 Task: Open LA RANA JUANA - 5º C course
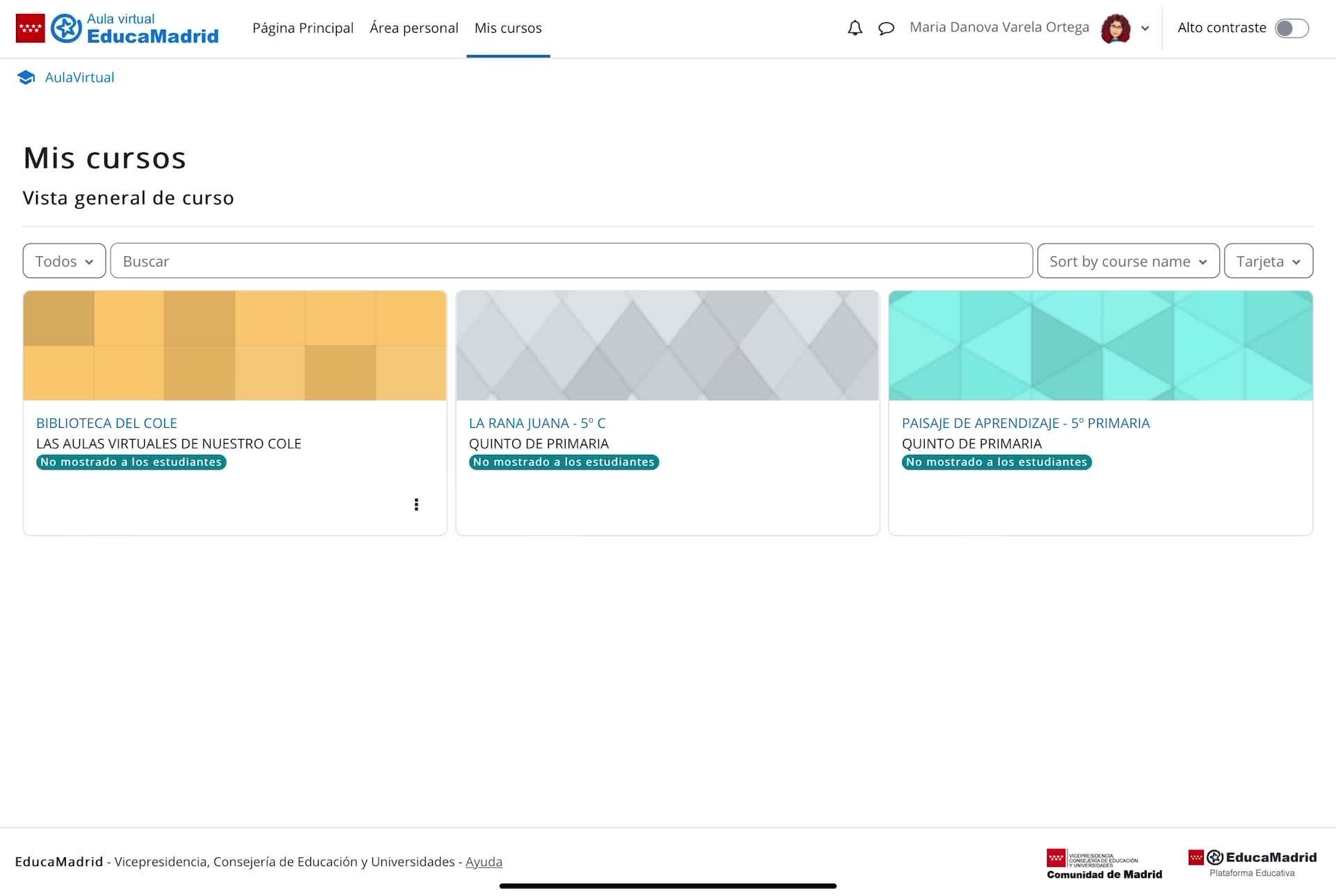click(536, 423)
